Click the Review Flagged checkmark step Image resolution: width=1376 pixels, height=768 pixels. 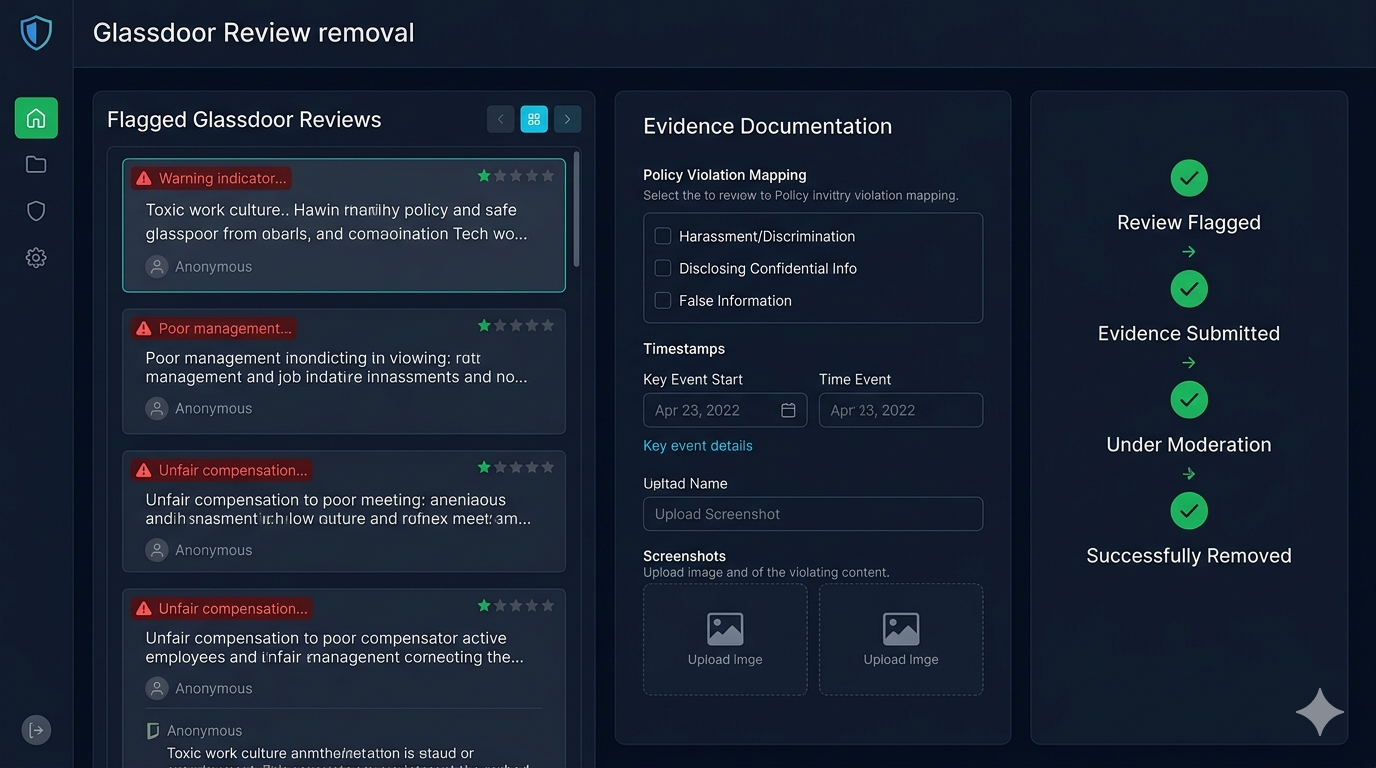coord(1189,178)
